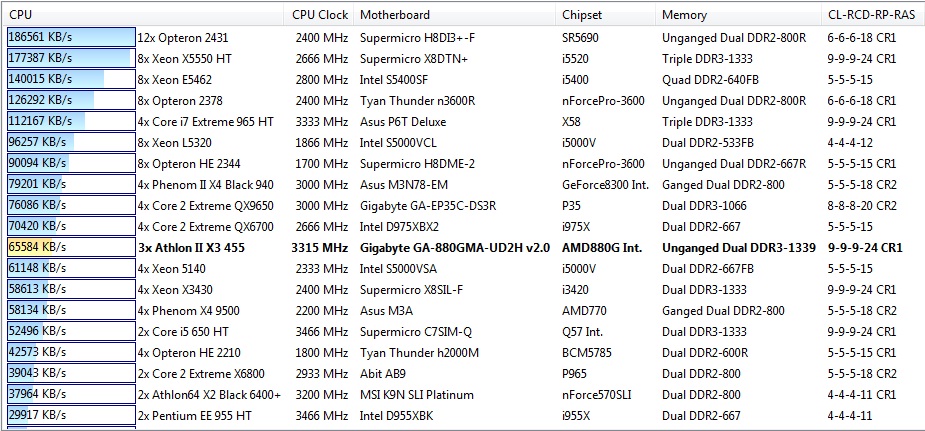Image resolution: width=925 pixels, height=431 pixels.
Task: Select the 2x Core i5 650 HT row
Action: tap(183, 331)
